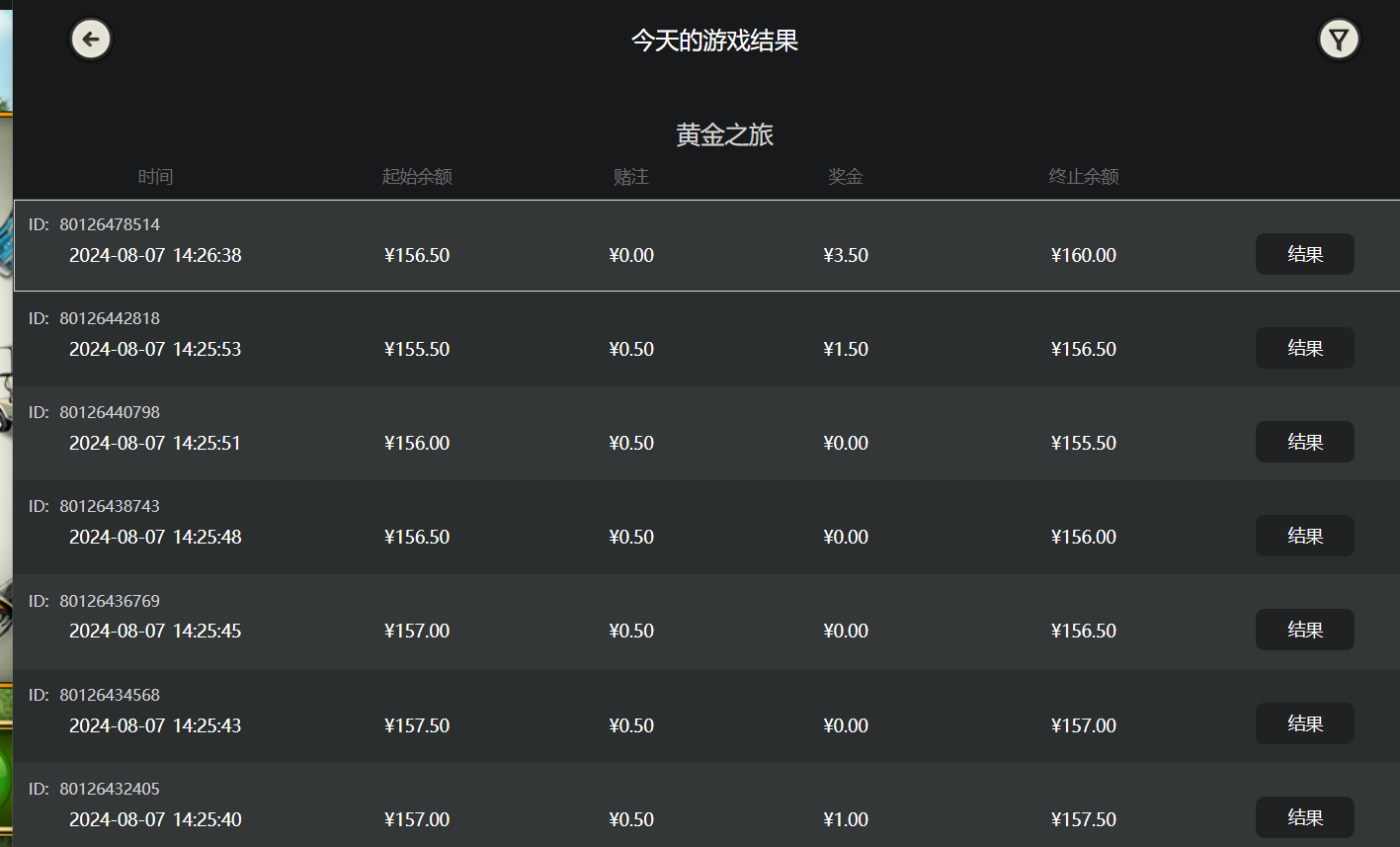Select the row timestamped 14:25:53

[x=155, y=349]
